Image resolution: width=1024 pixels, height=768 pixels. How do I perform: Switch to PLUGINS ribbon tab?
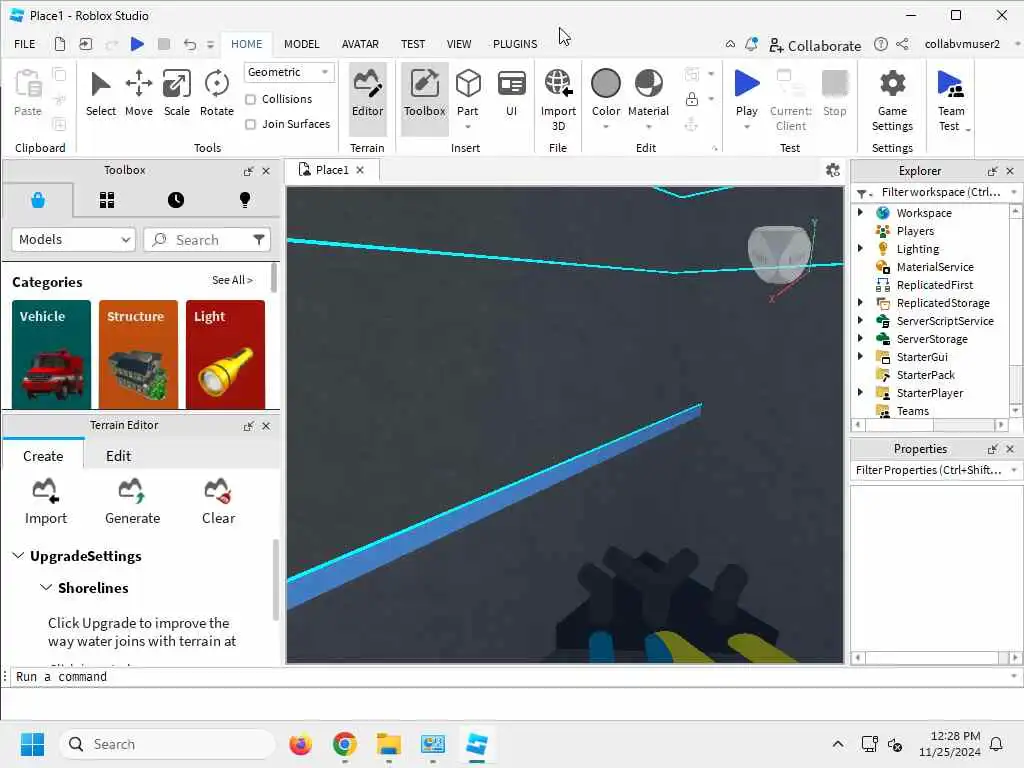pos(515,44)
